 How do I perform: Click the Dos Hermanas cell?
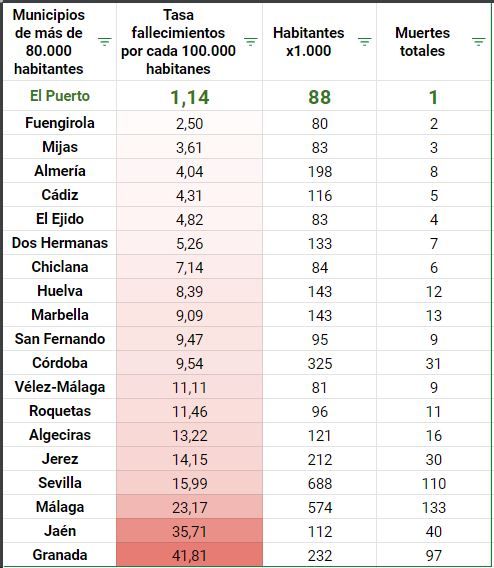[60, 243]
